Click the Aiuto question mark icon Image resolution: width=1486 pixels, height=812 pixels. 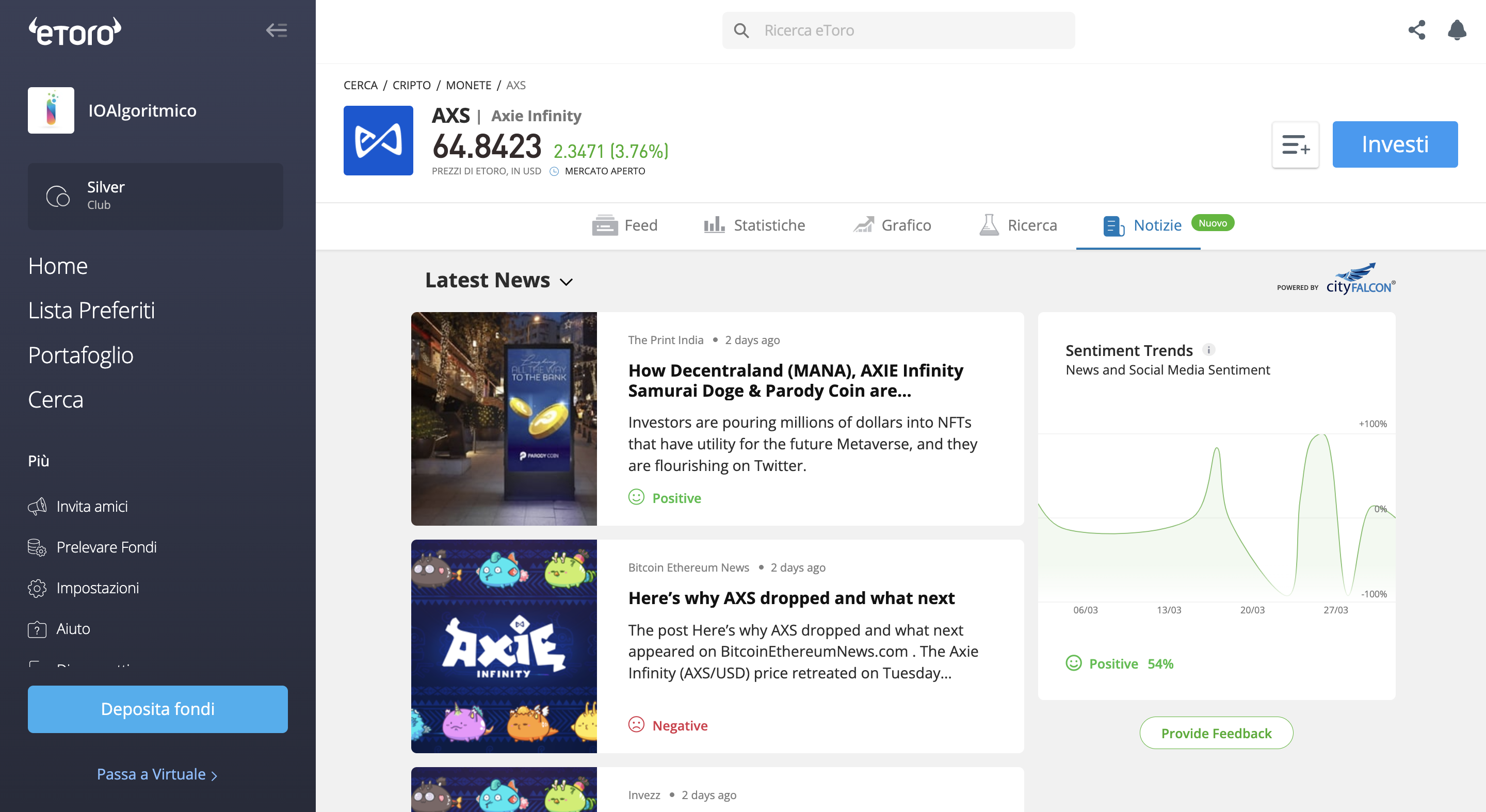coord(38,629)
